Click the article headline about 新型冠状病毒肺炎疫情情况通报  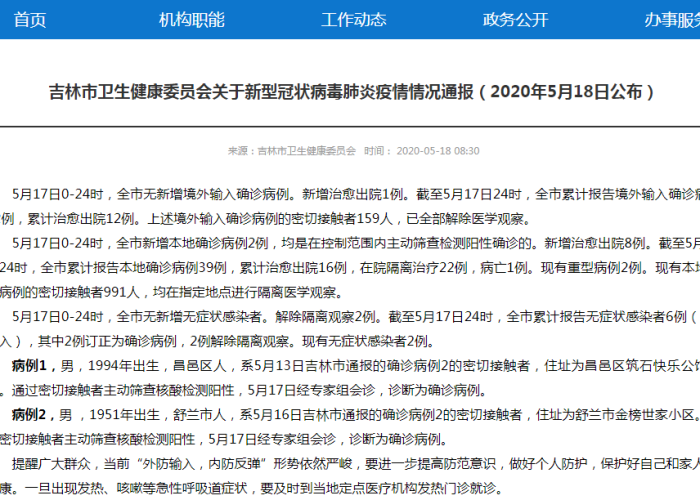point(352,93)
